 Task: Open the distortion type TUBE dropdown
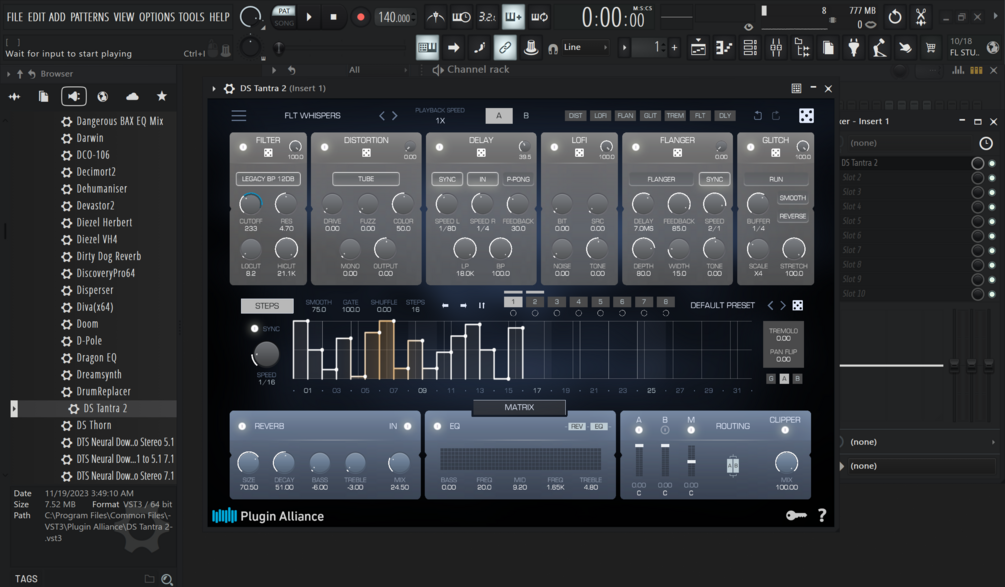(366, 179)
